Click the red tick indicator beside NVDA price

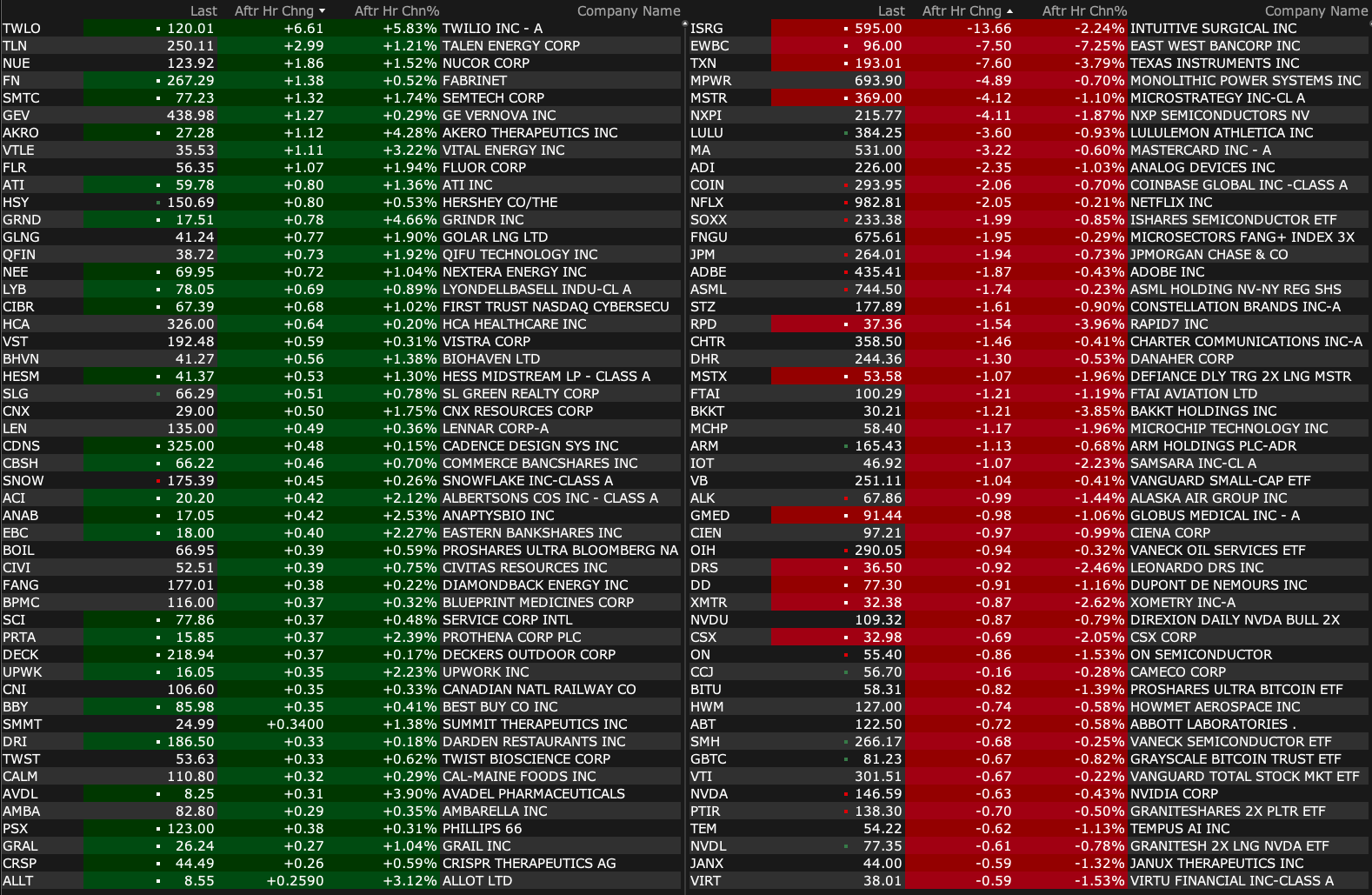(846, 794)
